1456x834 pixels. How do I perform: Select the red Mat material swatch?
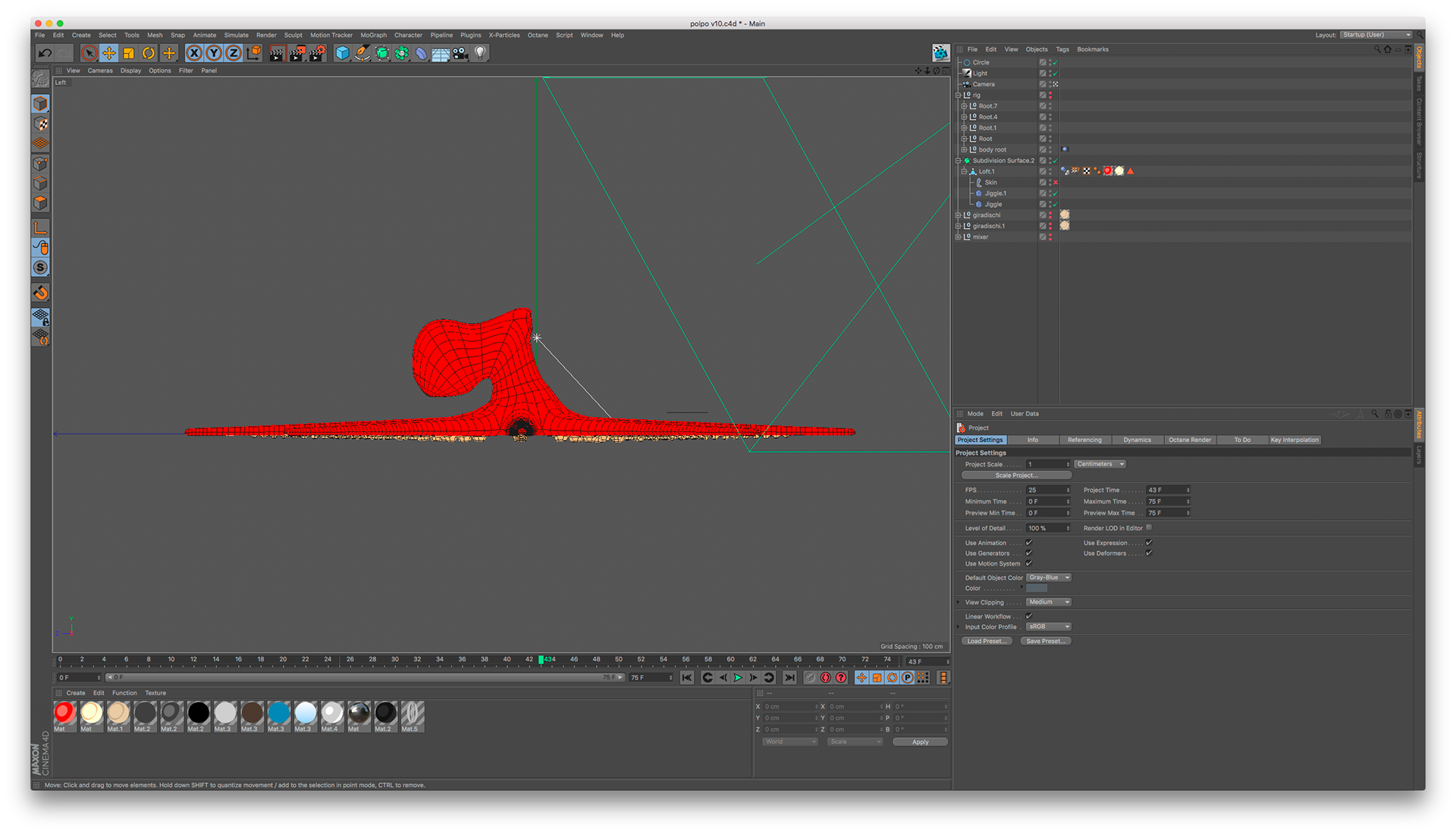[64, 713]
